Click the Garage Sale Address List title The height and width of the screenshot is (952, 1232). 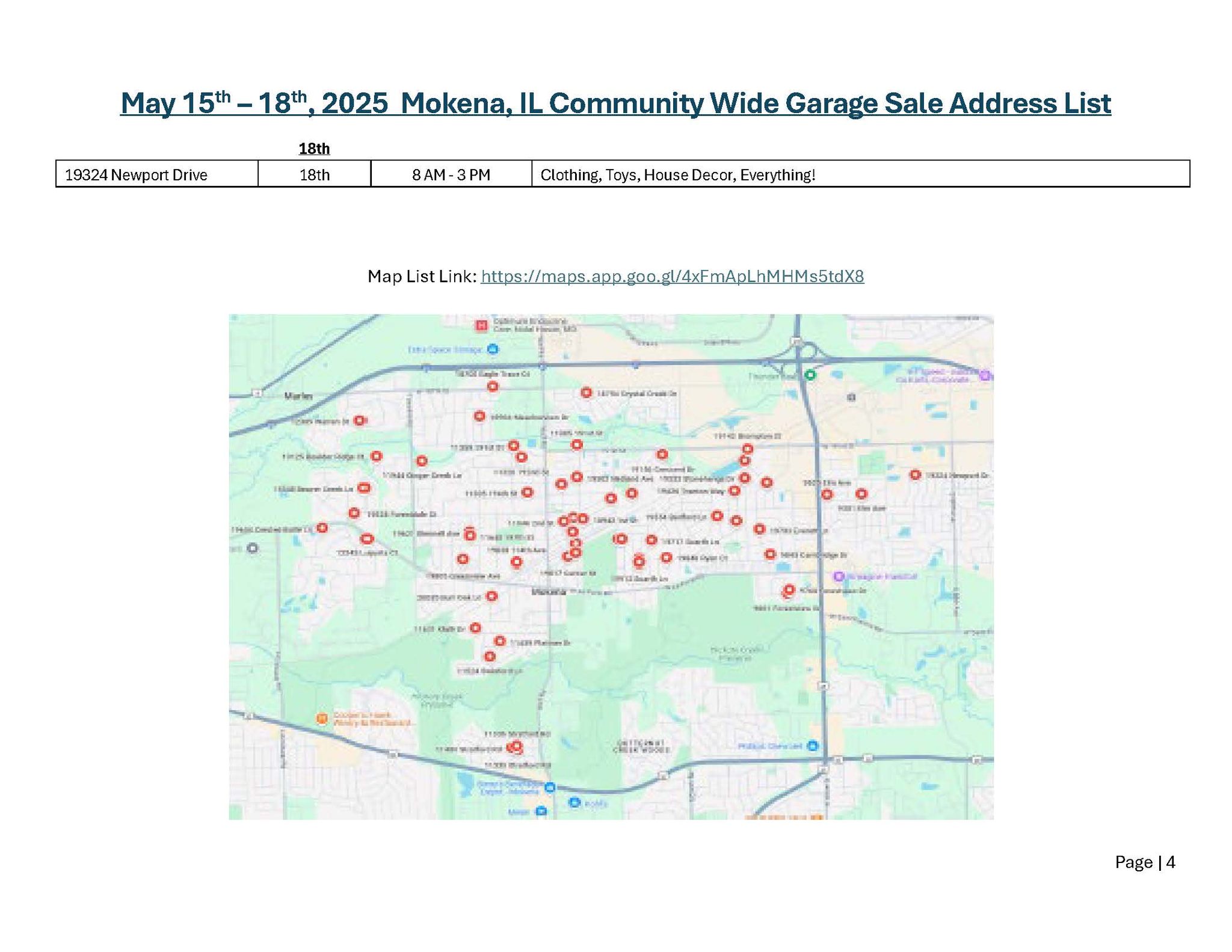[615, 103]
